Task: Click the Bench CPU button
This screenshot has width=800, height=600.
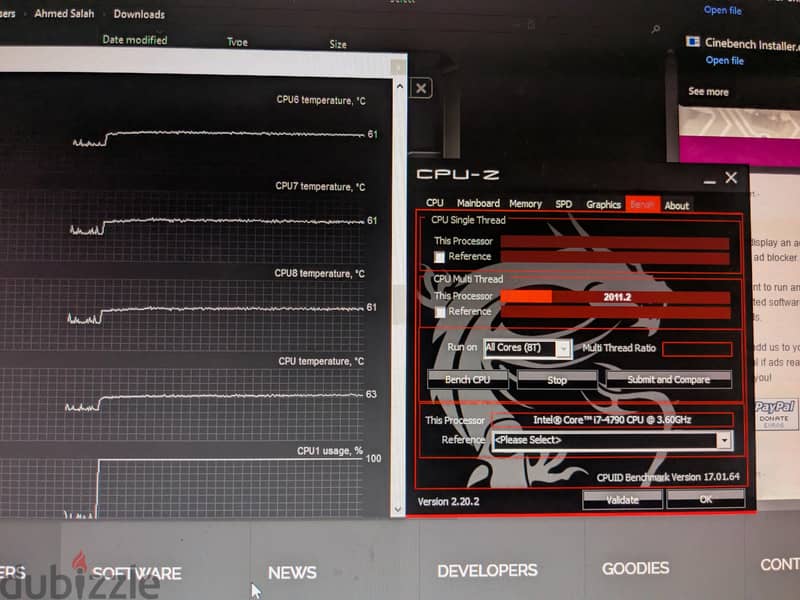Action: [x=467, y=380]
